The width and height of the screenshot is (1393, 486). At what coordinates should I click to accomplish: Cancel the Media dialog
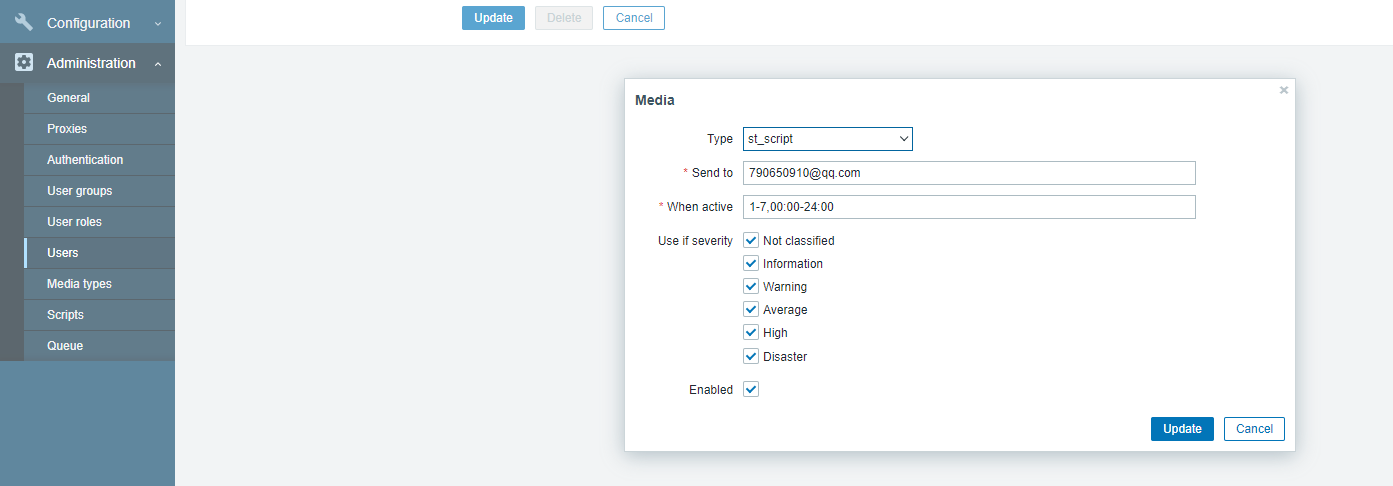(x=1254, y=429)
